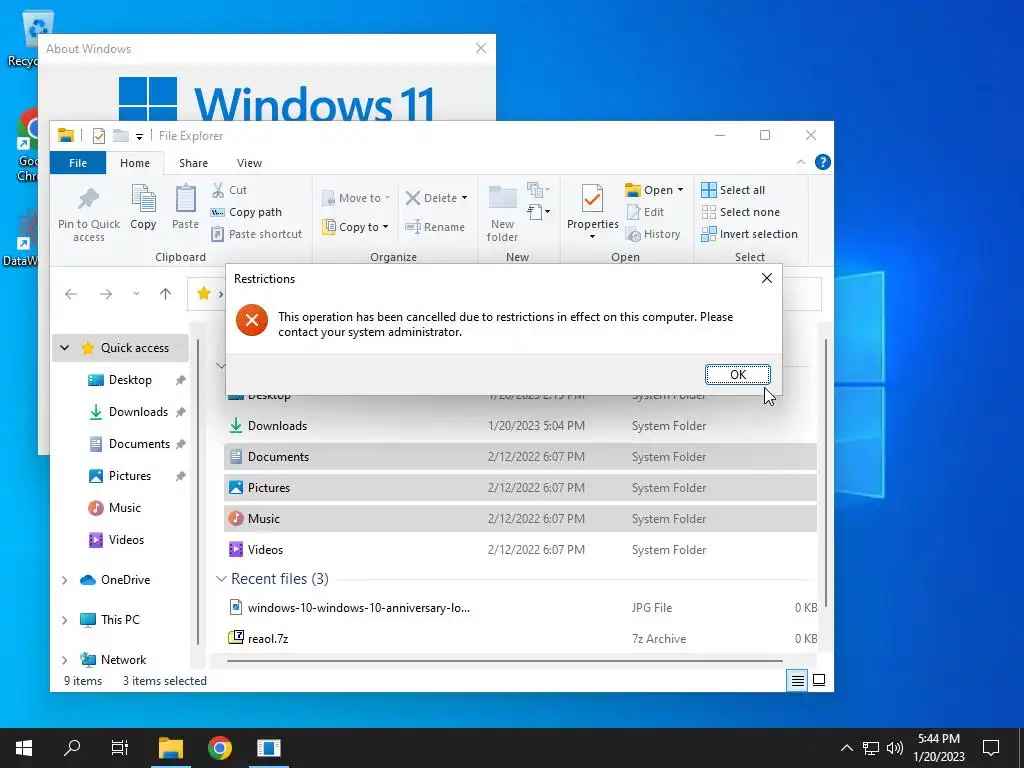Screen dimensions: 1024x768
Task: Open taskbar Search magnifier
Action: click(72, 748)
